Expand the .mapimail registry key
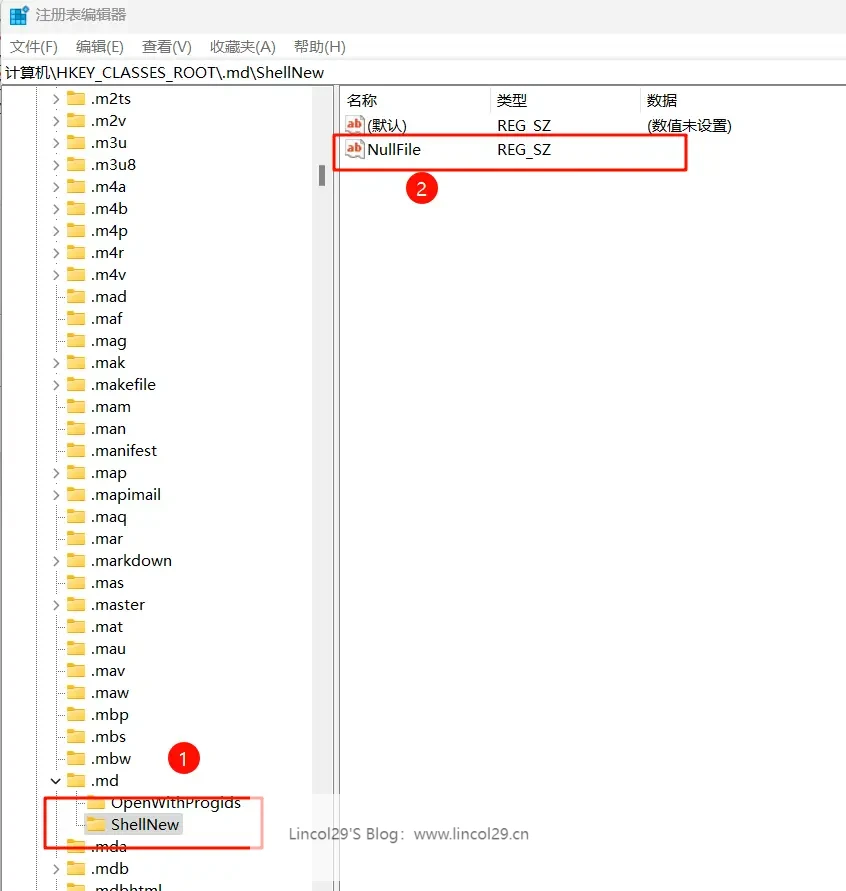 click(x=55, y=495)
